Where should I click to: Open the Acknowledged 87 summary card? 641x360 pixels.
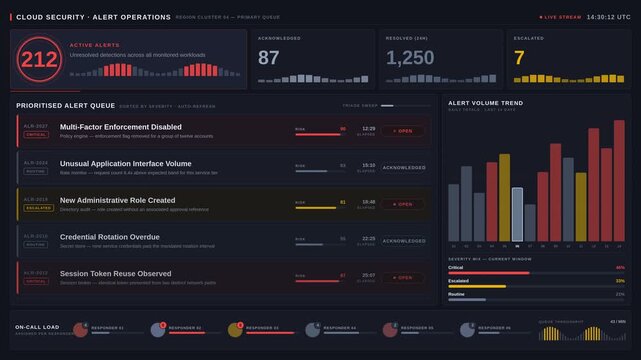click(313, 59)
